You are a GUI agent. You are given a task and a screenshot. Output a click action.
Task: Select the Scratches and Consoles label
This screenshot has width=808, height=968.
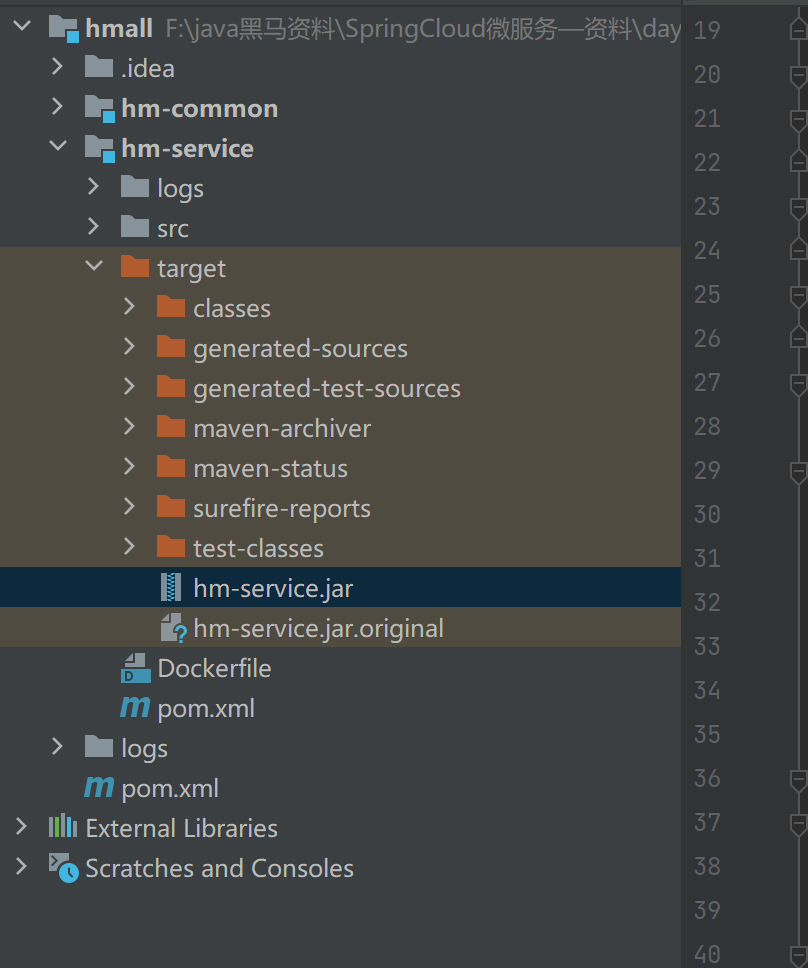(x=220, y=868)
